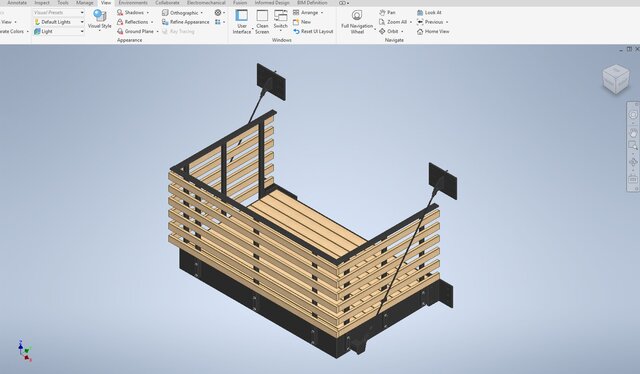Expand the Reflections options arrow
The height and width of the screenshot is (374, 640).
(x=152, y=22)
